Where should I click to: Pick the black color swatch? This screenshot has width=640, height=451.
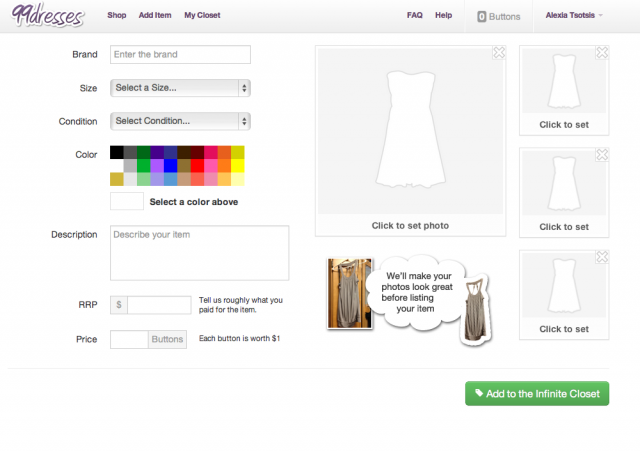pos(117,152)
